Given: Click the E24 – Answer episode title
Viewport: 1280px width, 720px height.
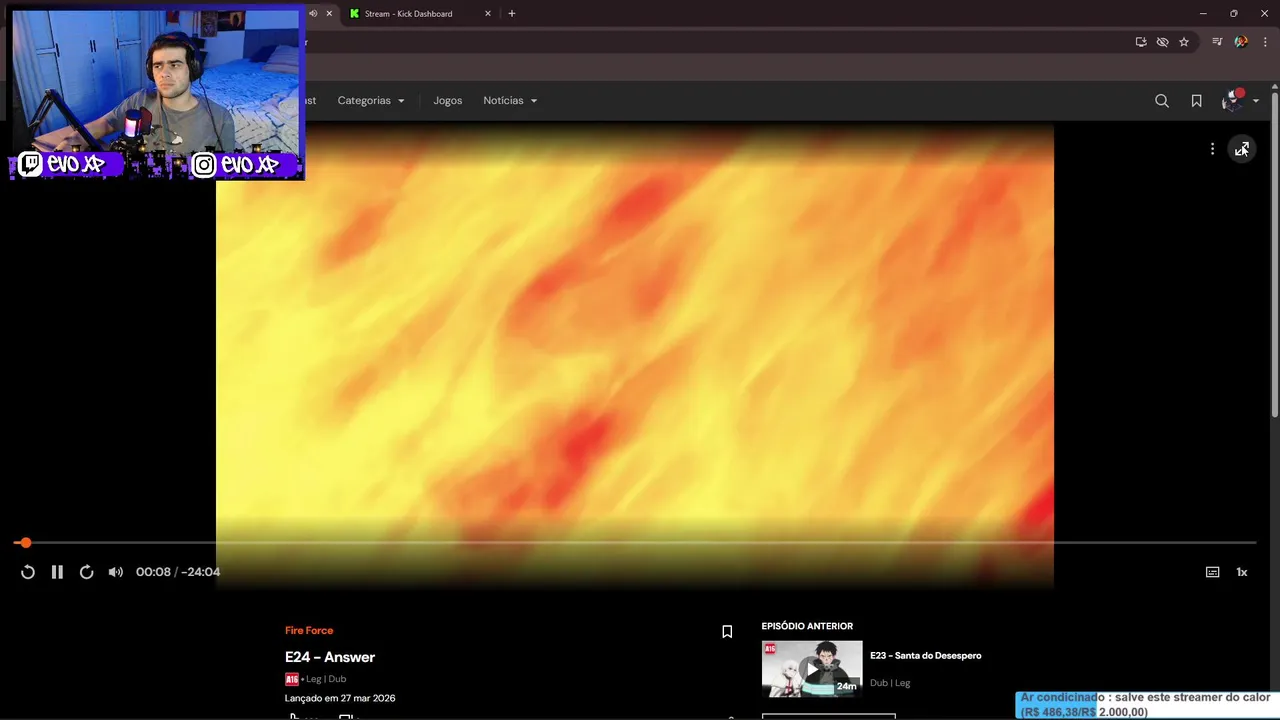Looking at the screenshot, I should (330, 657).
